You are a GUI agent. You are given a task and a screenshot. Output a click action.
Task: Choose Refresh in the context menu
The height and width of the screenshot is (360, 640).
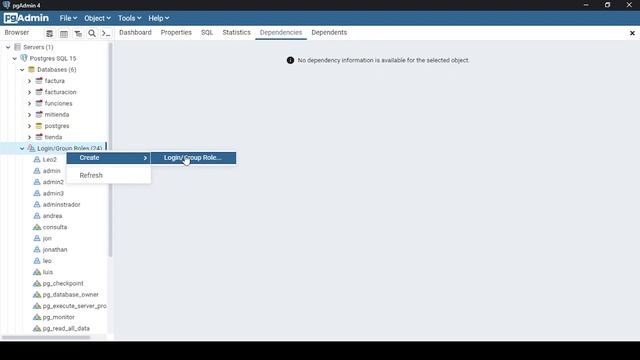tap(109, 176)
